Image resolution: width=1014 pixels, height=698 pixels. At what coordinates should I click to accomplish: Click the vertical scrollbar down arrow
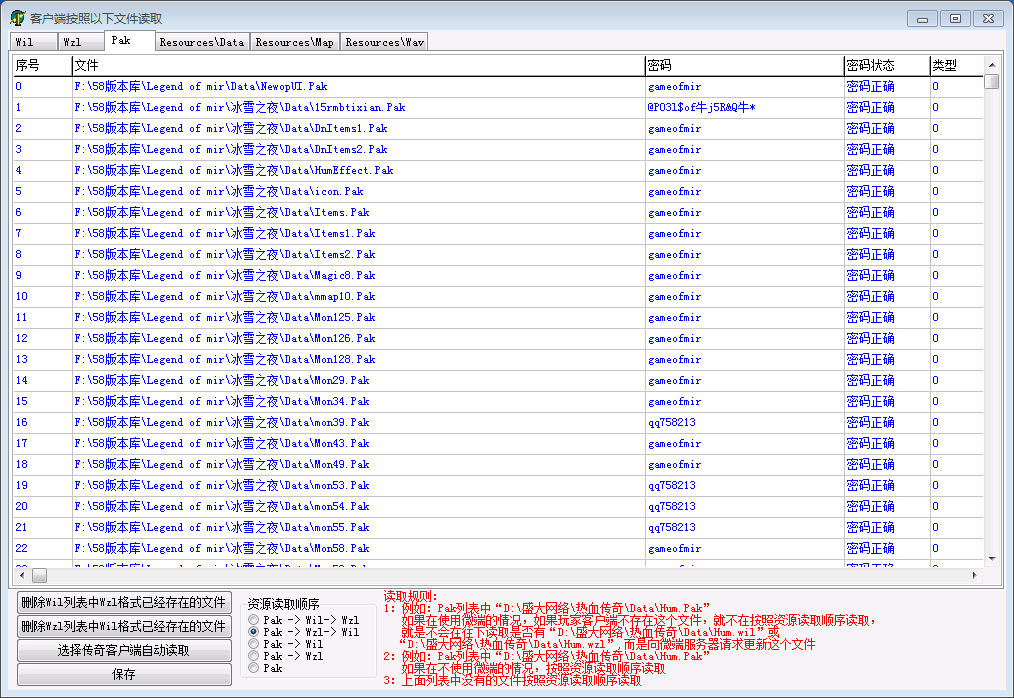click(x=991, y=559)
